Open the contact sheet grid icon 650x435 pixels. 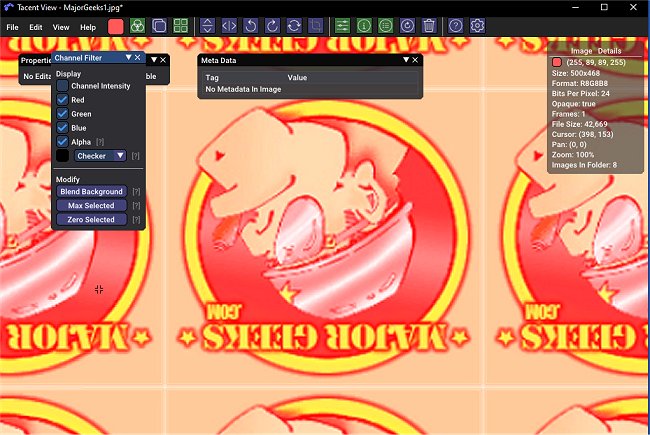click(x=181, y=26)
